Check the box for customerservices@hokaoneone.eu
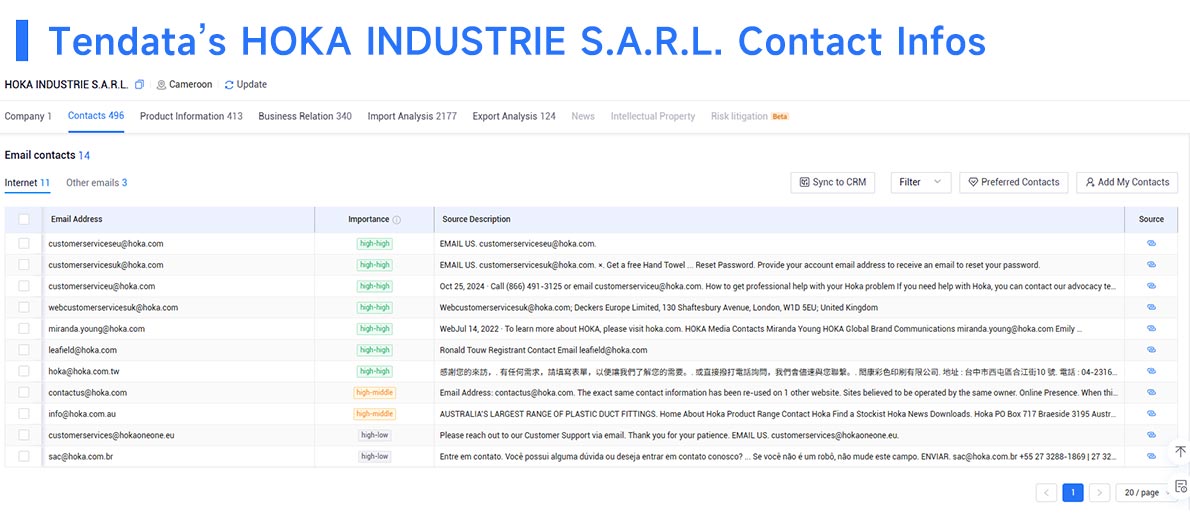Viewport: 1190px width, 518px height. click(24, 435)
